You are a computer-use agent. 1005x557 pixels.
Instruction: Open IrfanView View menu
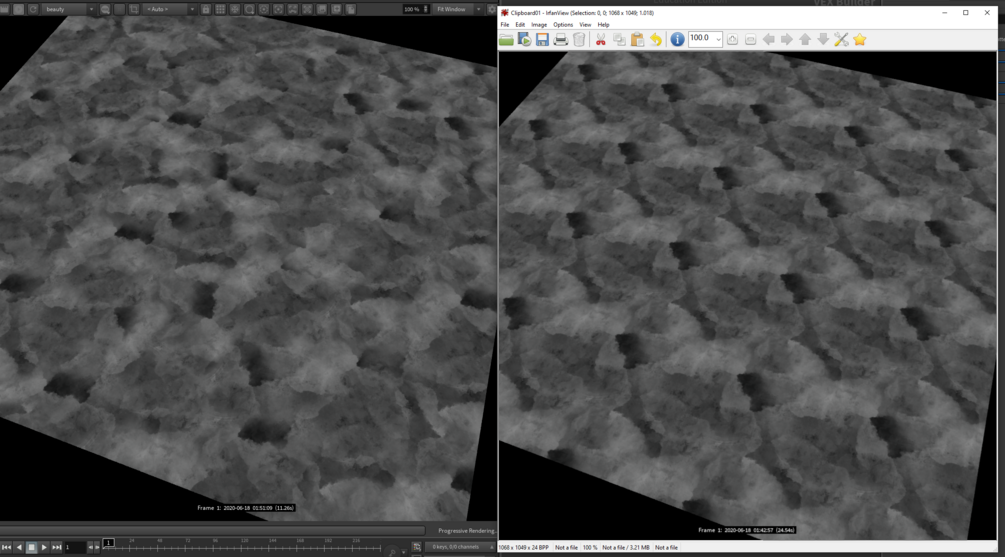(585, 25)
